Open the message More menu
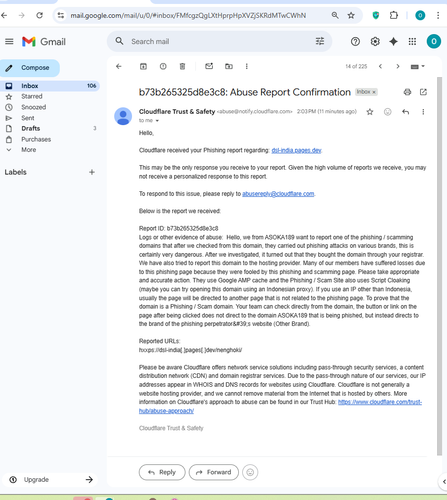 coord(423,112)
